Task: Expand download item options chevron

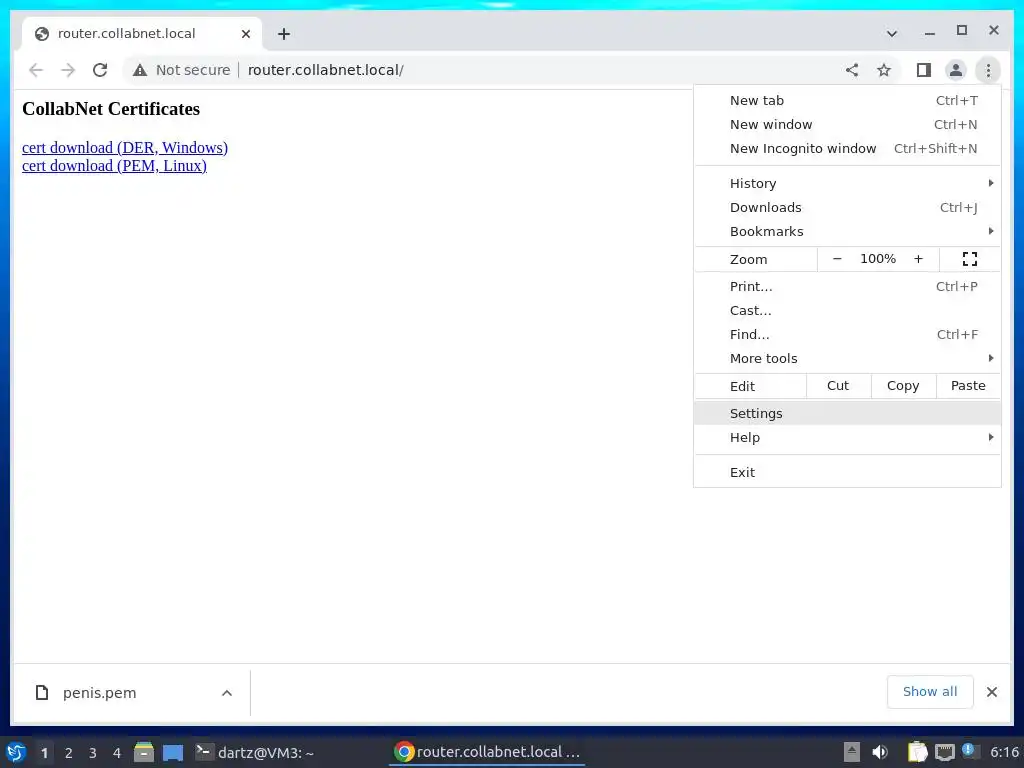Action: point(227,693)
